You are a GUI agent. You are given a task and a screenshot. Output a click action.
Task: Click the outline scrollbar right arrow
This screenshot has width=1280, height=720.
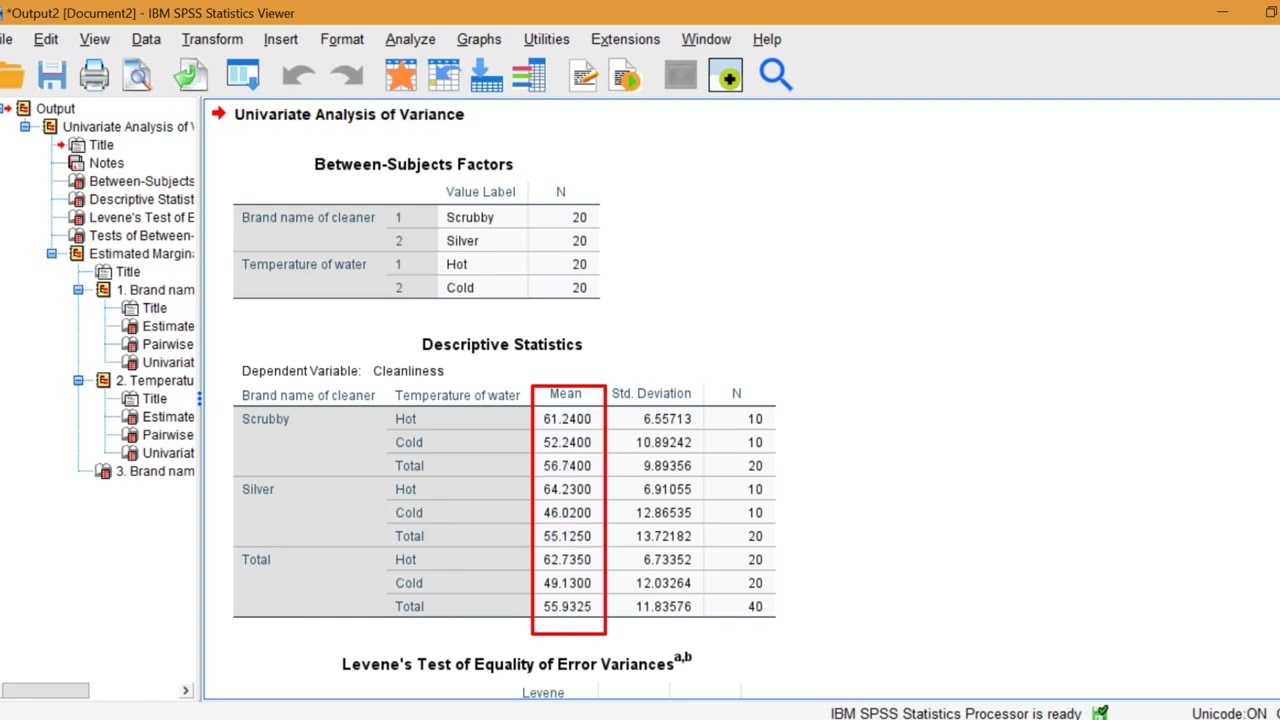click(x=185, y=690)
